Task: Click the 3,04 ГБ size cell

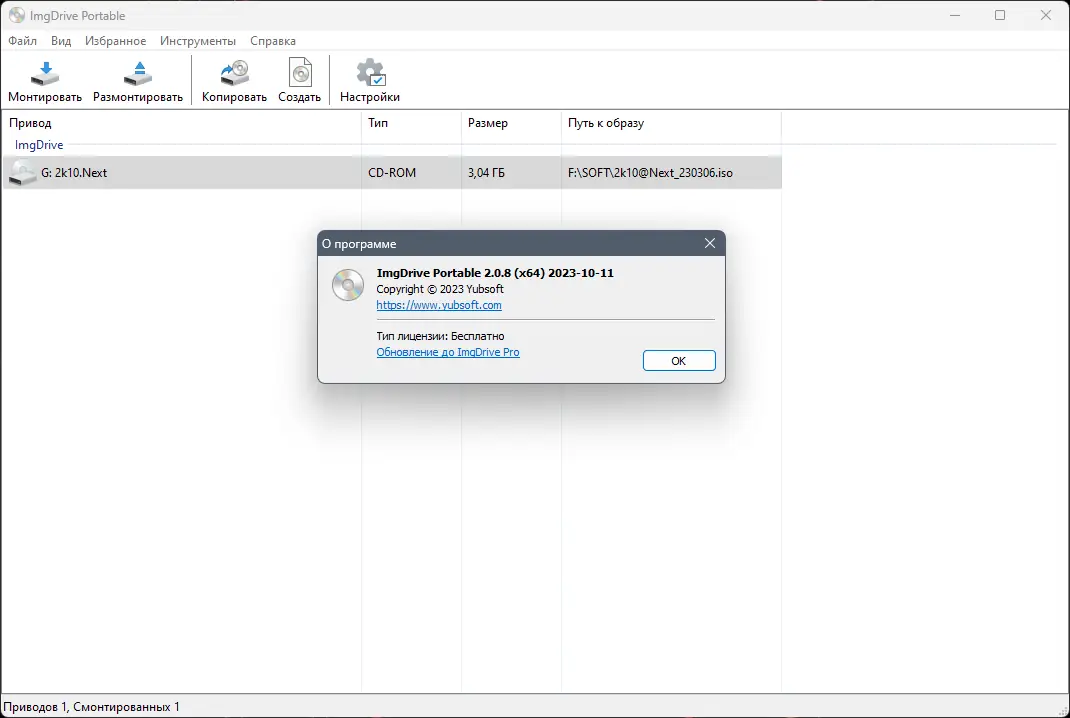Action: click(x=486, y=173)
